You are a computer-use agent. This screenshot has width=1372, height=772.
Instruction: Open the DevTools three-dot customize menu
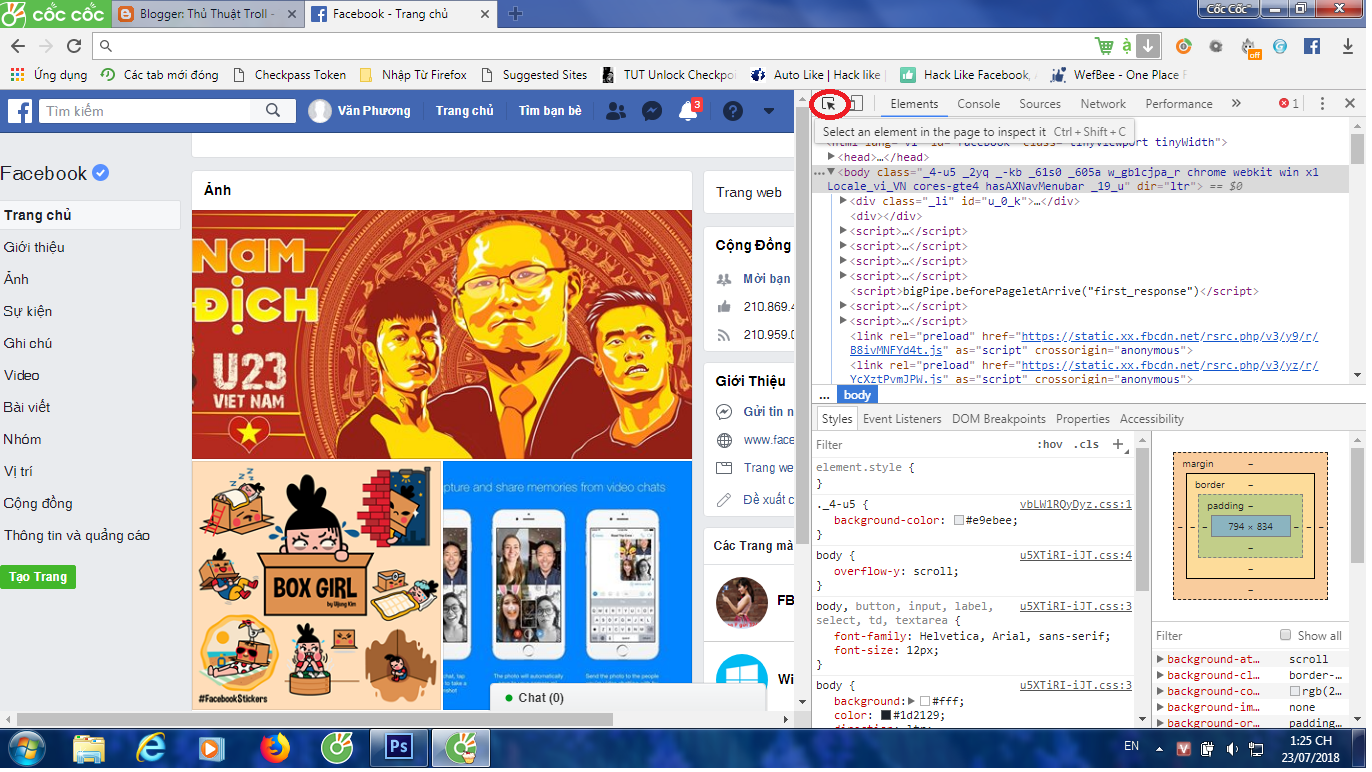[x=1322, y=103]
